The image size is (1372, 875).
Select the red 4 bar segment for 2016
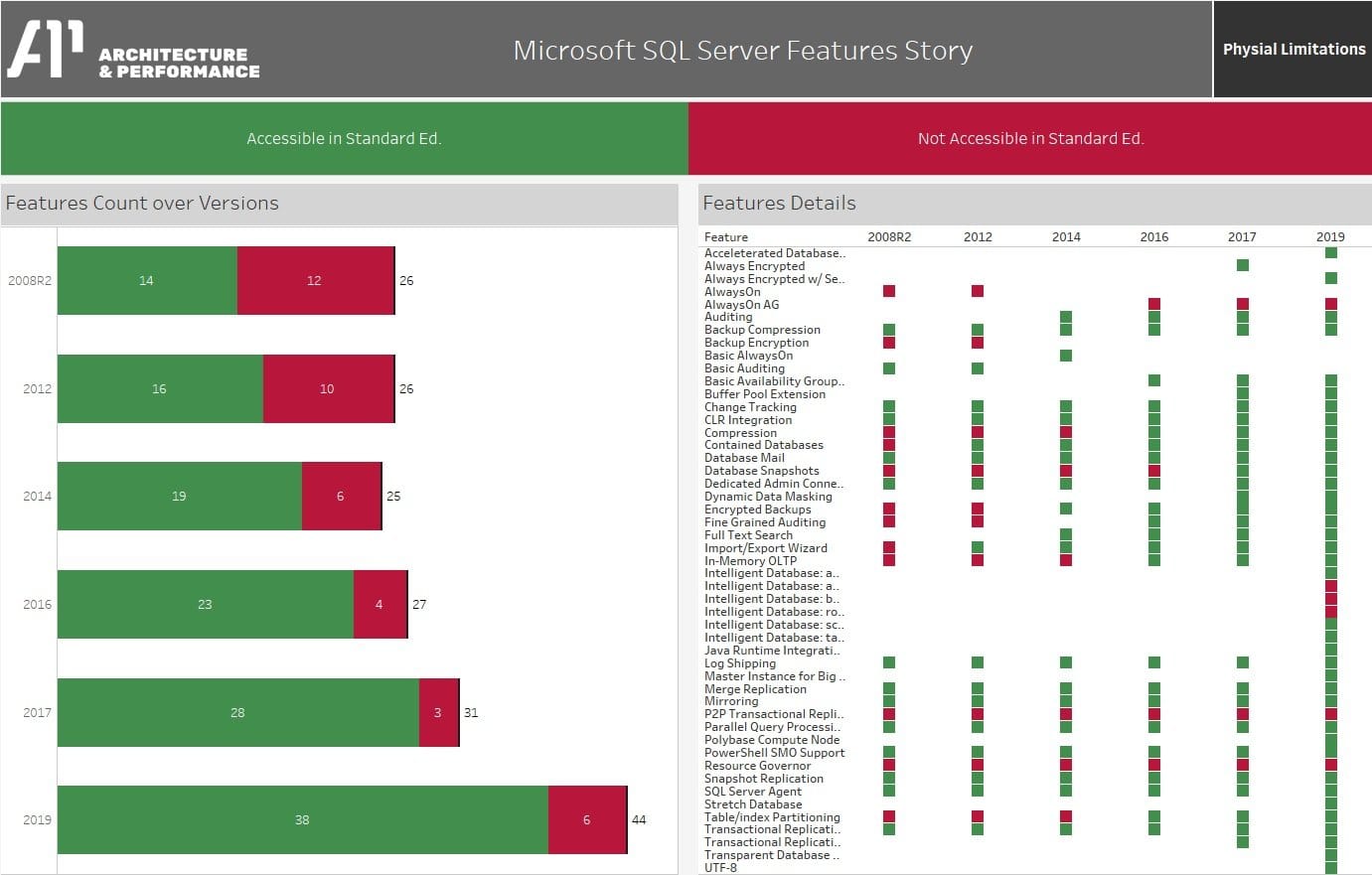(x=381, y=604)
